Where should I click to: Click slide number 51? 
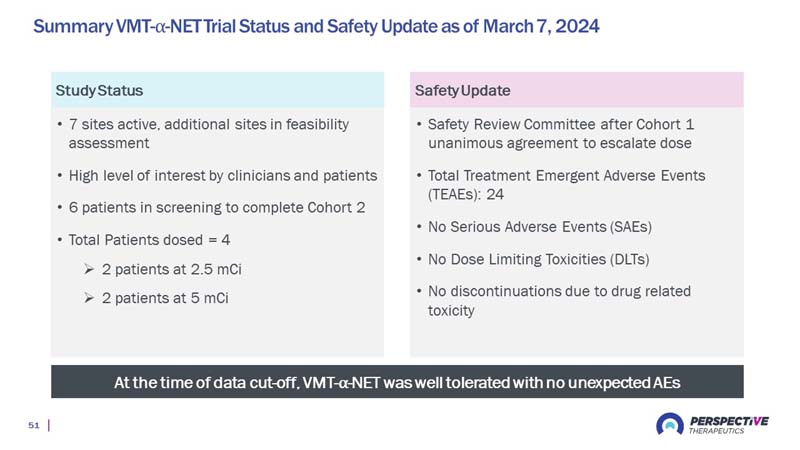pos(34,425)
